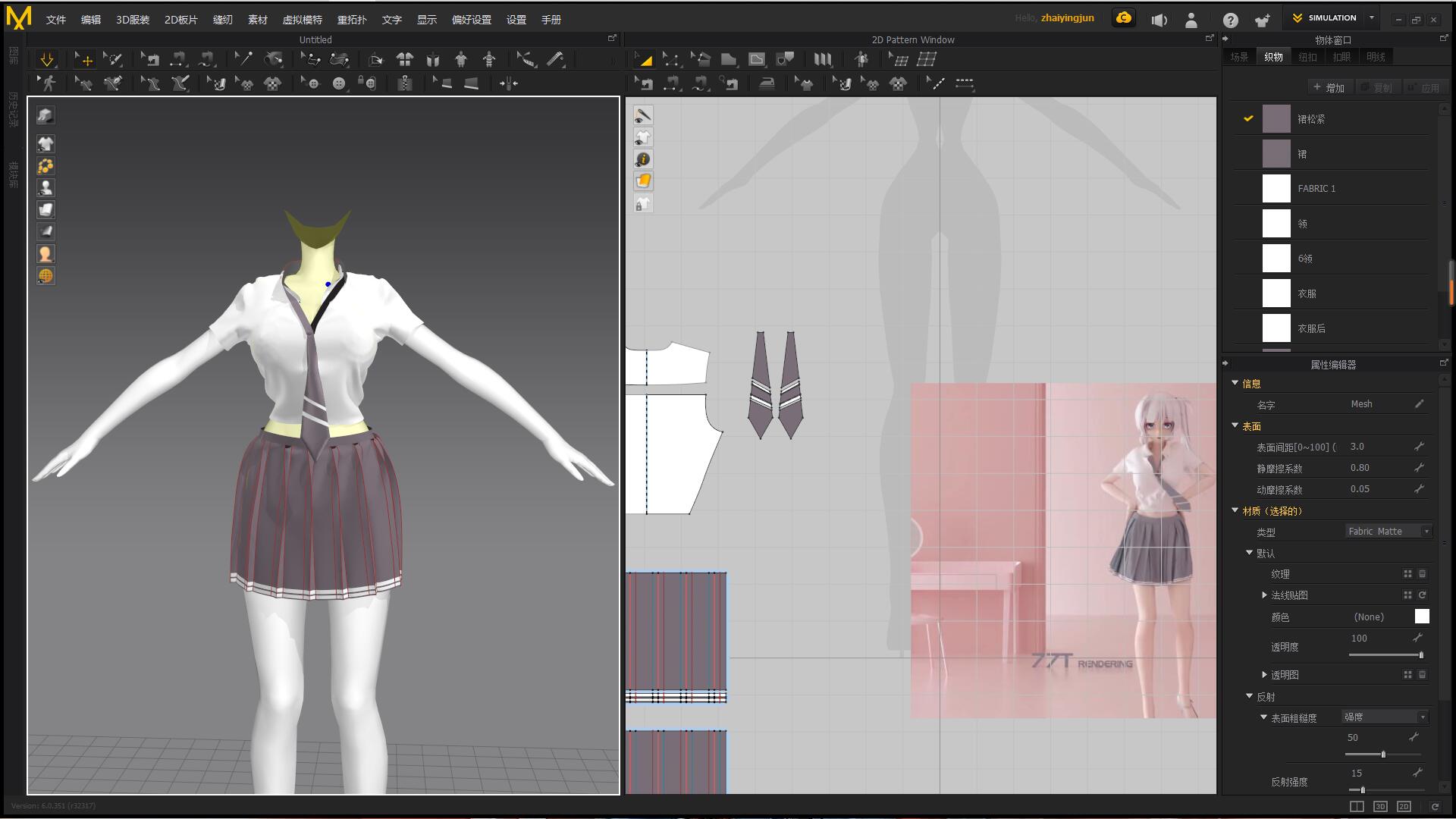Open the Fabric Matte type dropdown

coord(1389,532)
